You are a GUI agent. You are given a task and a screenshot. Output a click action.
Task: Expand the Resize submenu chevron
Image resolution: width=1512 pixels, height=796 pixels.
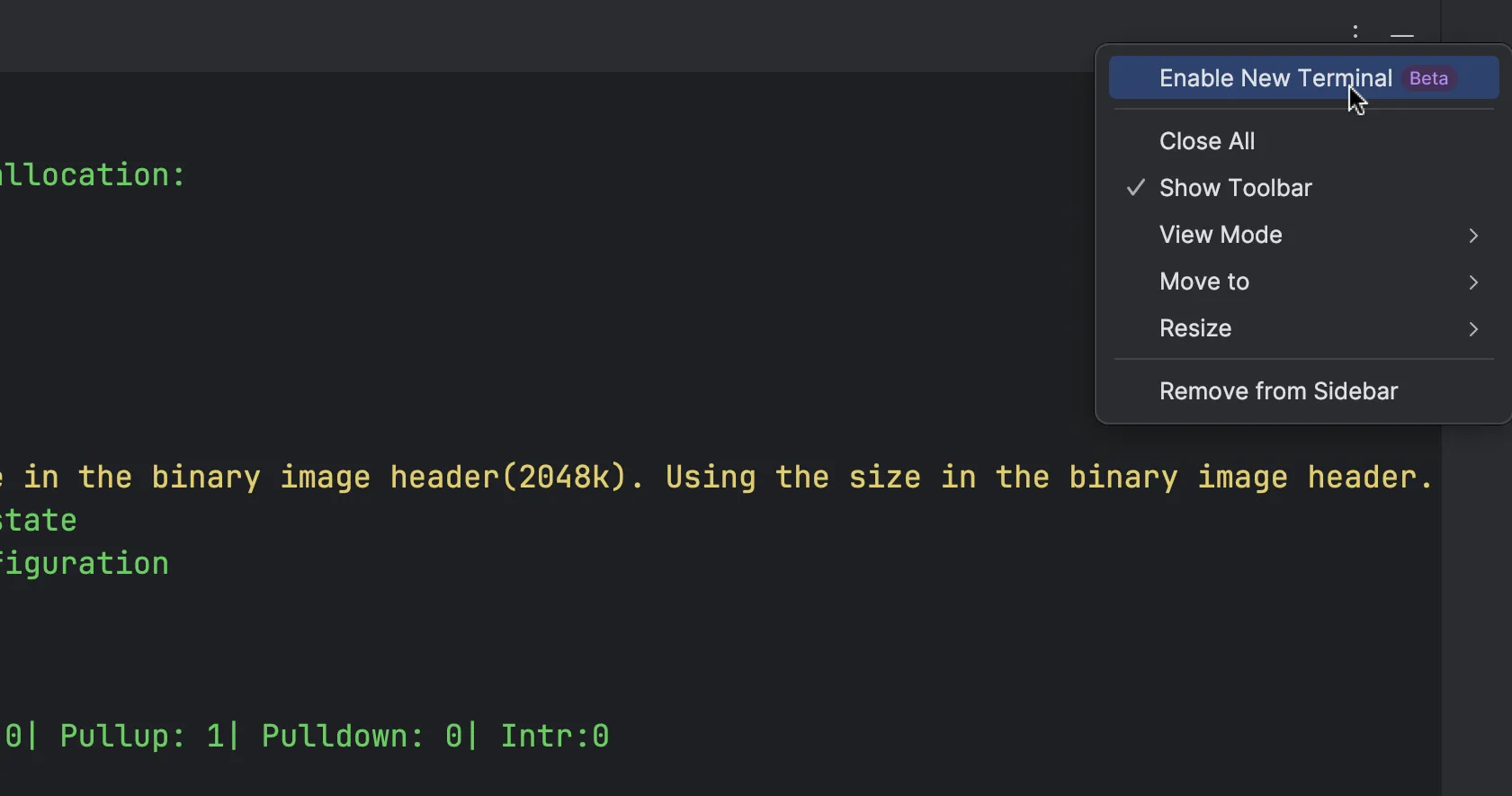coord(1473,329)
